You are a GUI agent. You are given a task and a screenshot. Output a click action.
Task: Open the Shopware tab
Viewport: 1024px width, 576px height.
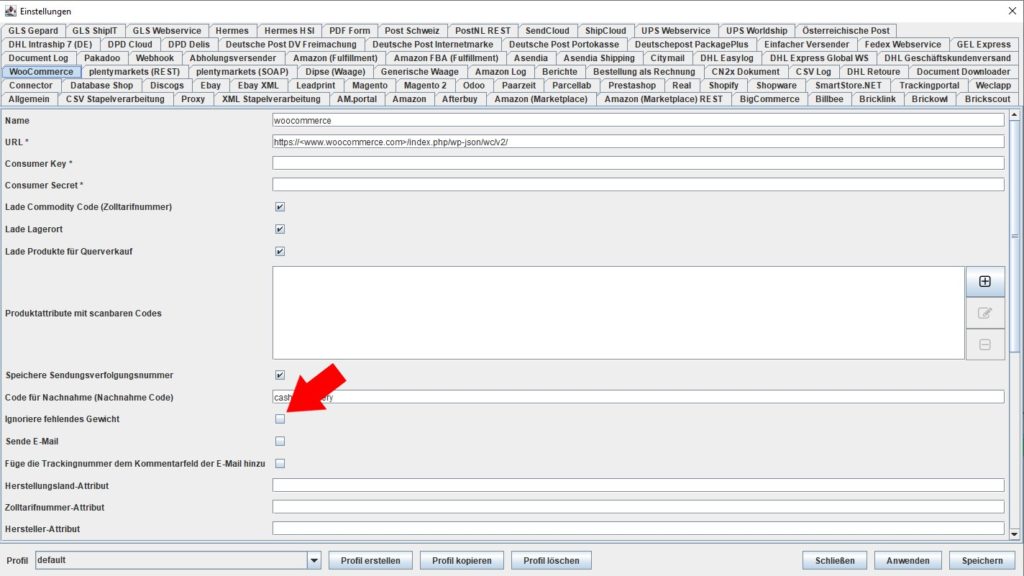(x=776, y=86)
